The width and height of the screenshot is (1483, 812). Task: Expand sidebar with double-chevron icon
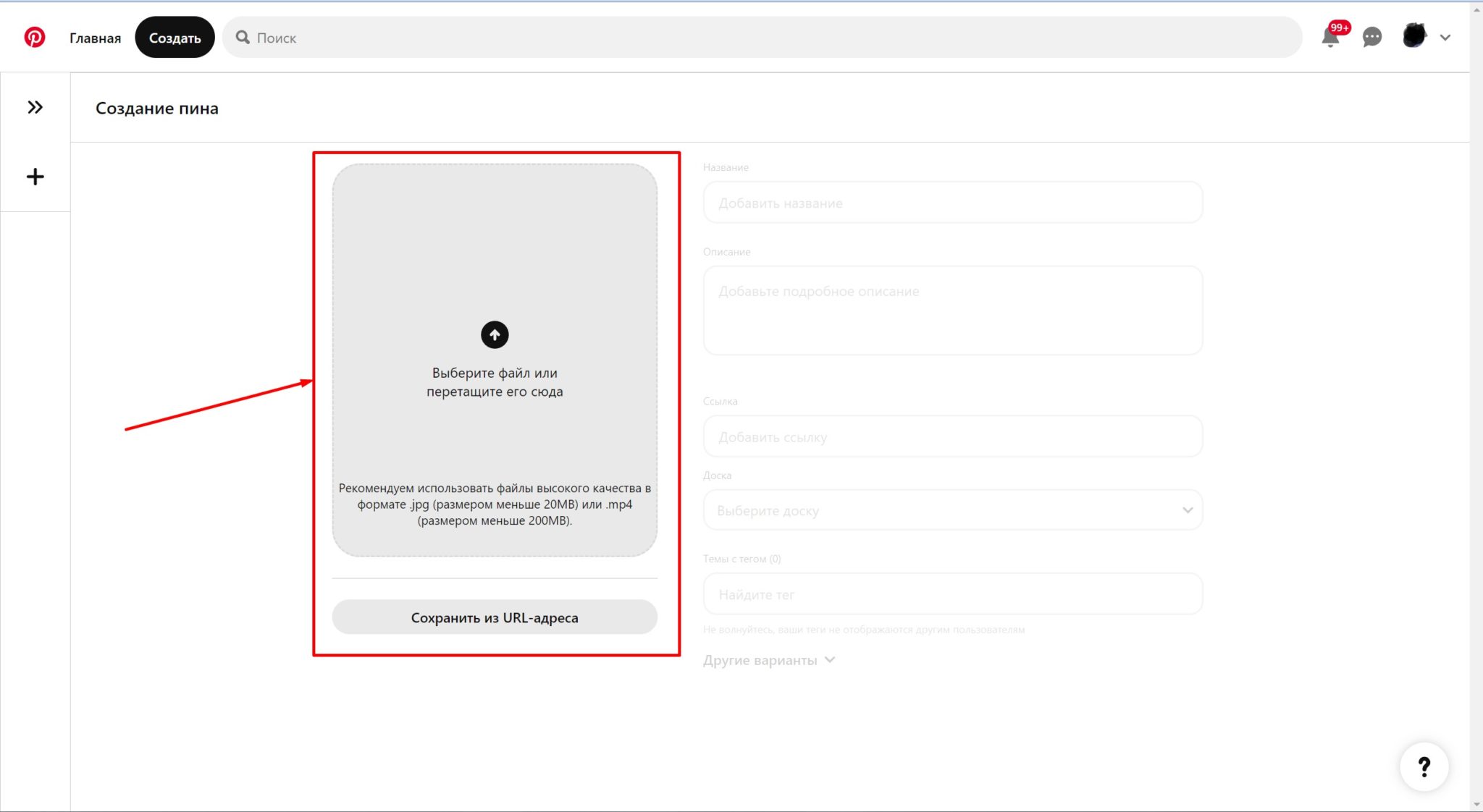click(x=35, y=107)
